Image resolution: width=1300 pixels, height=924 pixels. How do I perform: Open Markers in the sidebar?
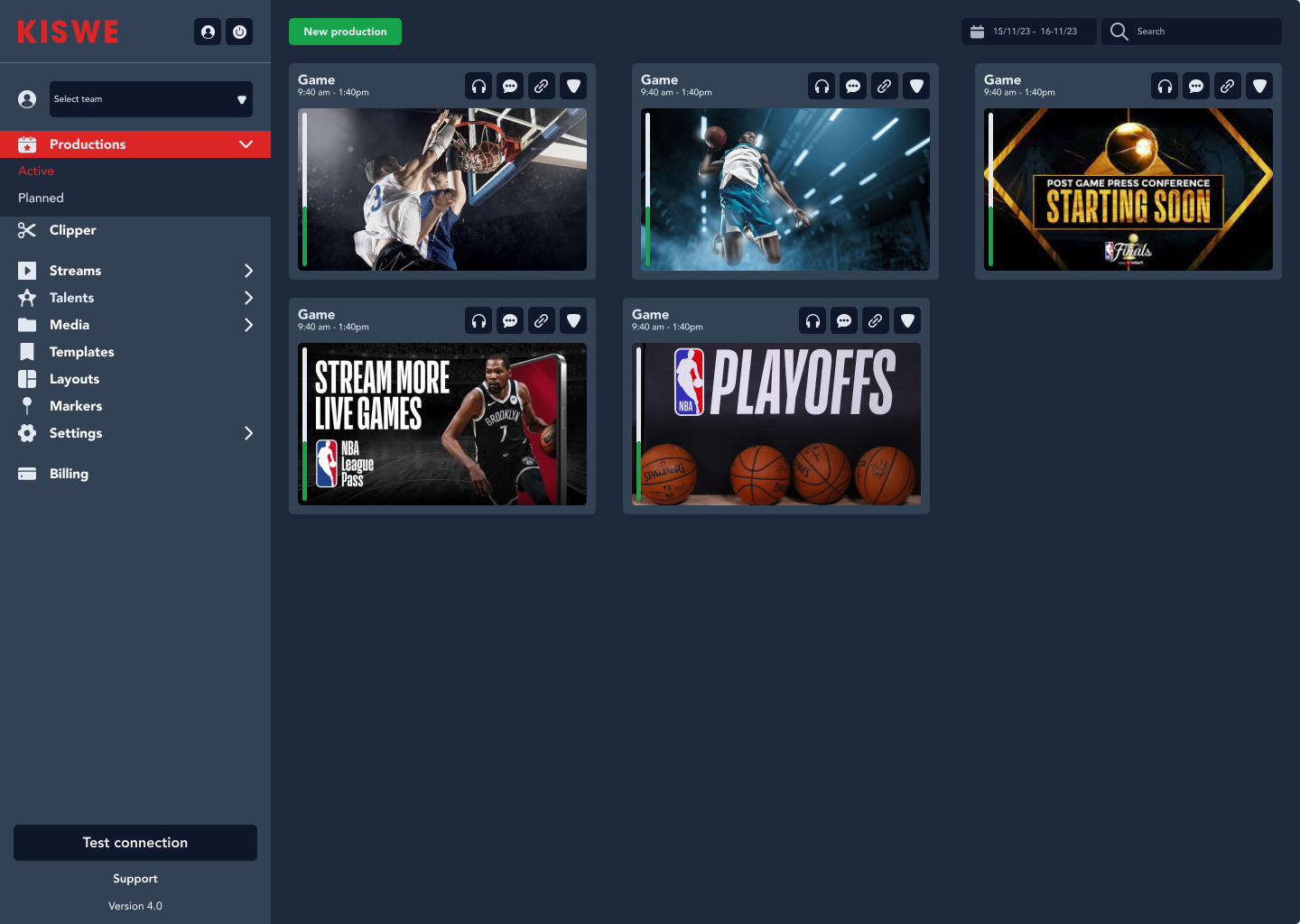coord(76,406)
